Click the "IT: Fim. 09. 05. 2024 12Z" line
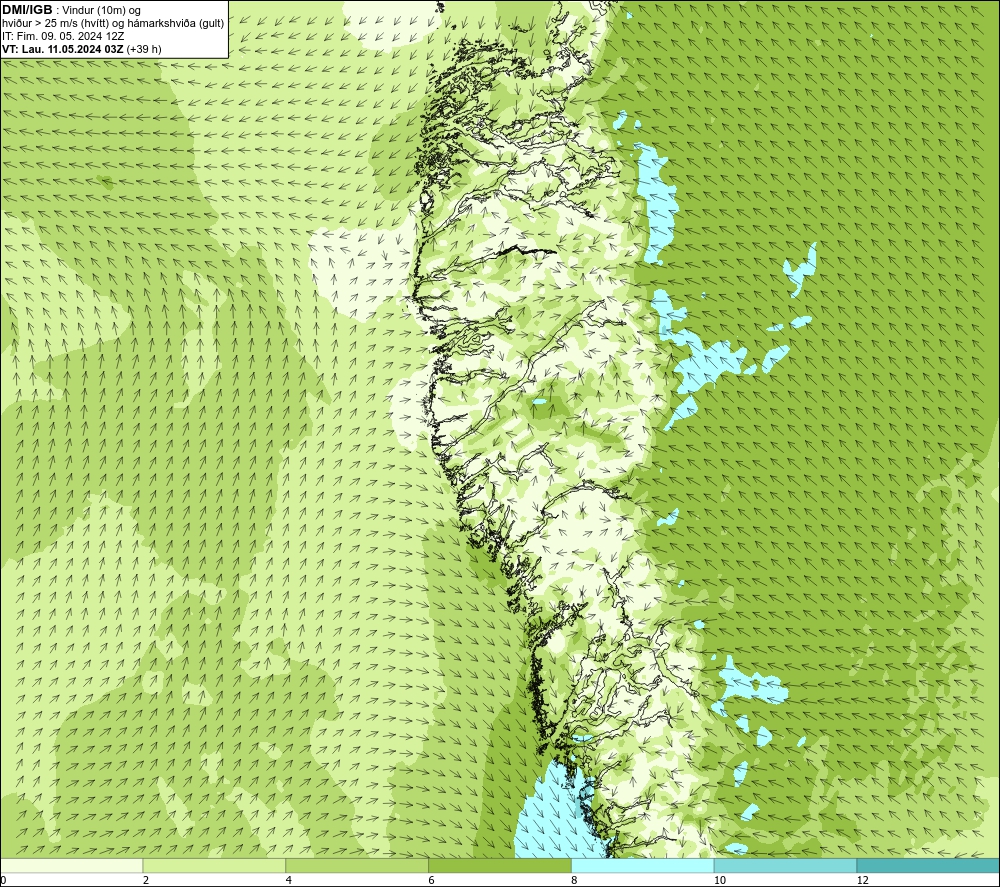Screen dimensions: 1000x887 pyautogui.click(x=63, y=36)
